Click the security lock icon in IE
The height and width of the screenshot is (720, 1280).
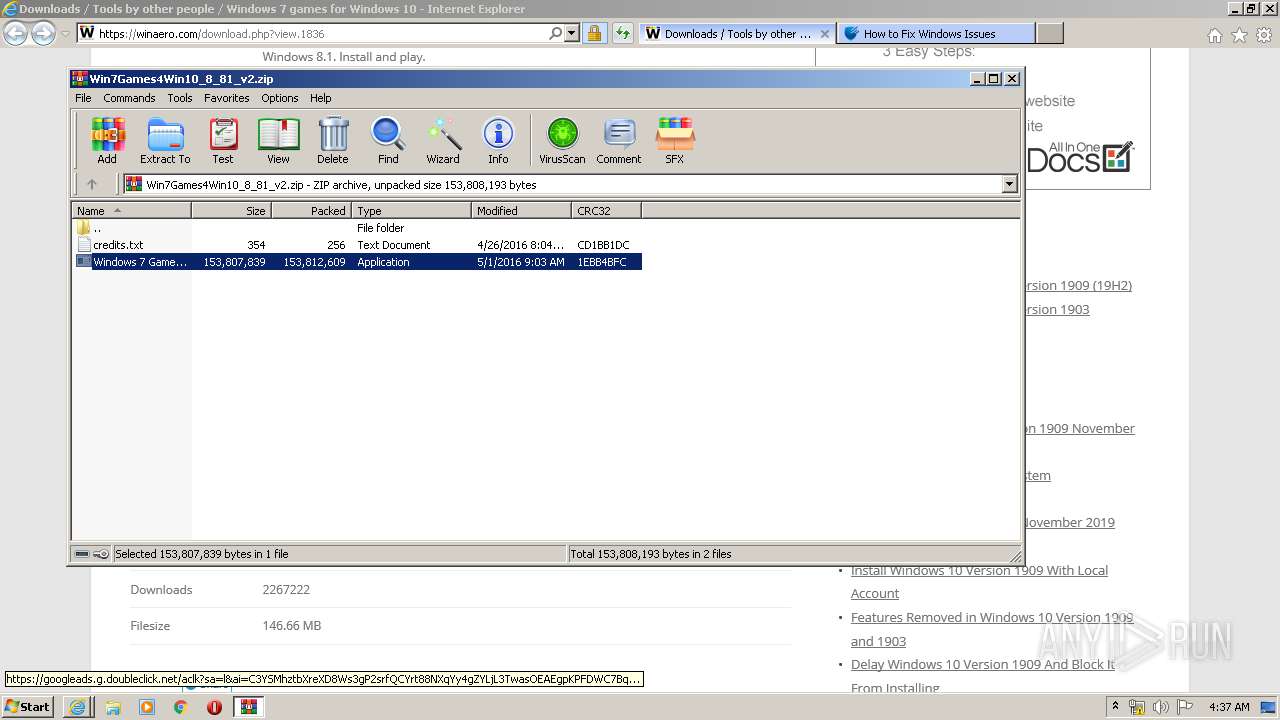pyautogui.click(x=594, y=33)
